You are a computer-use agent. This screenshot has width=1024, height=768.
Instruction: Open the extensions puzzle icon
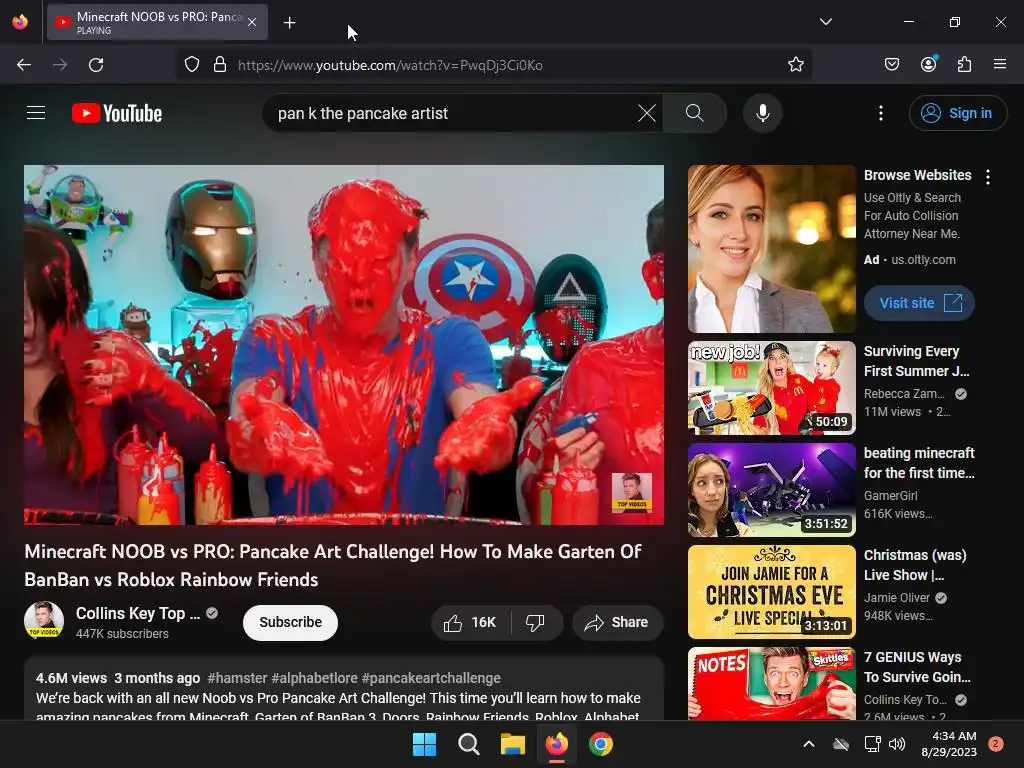(965, 65)
